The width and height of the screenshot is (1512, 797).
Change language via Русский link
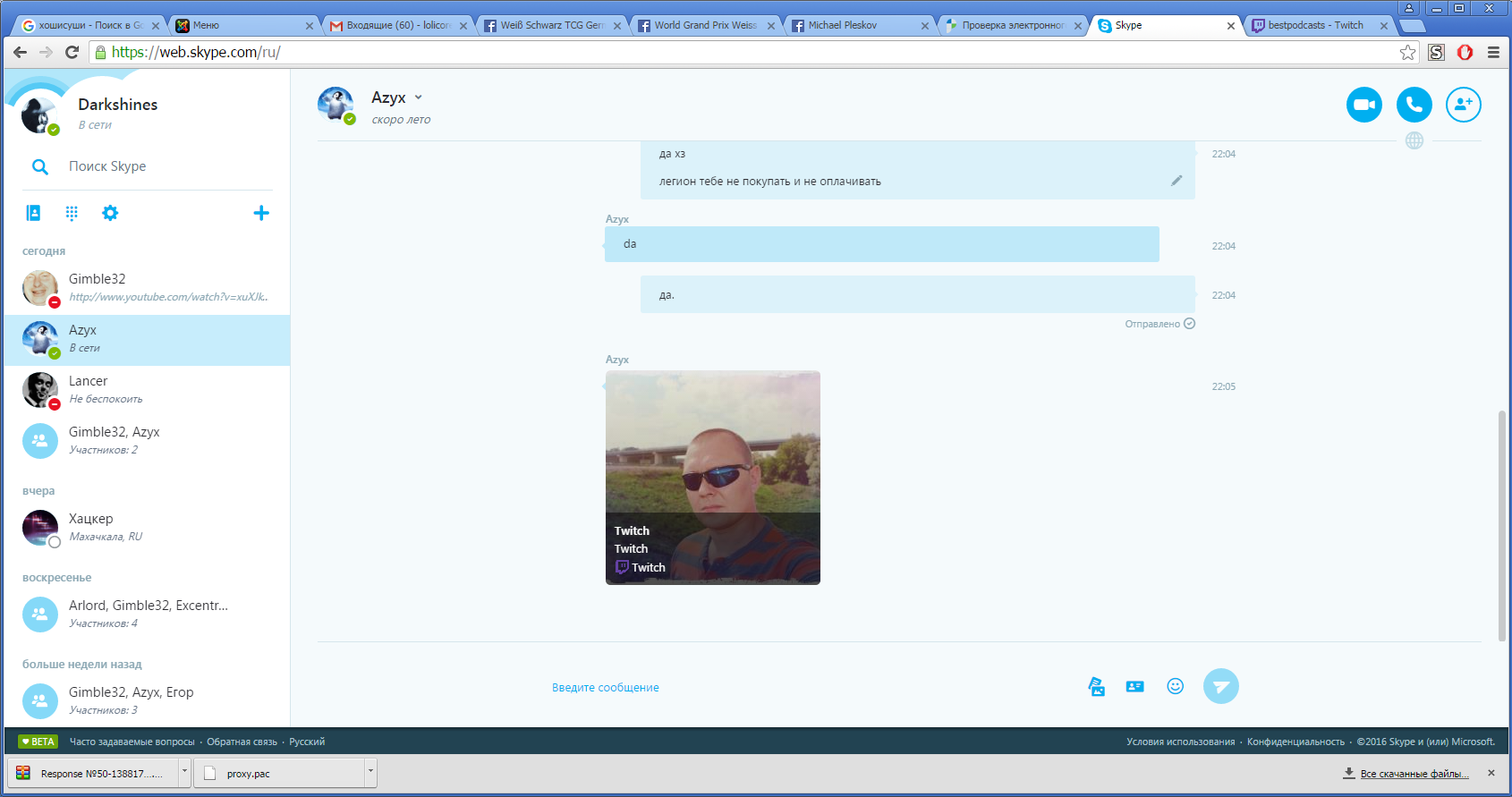pyautogui.click(x=307, y=742)
